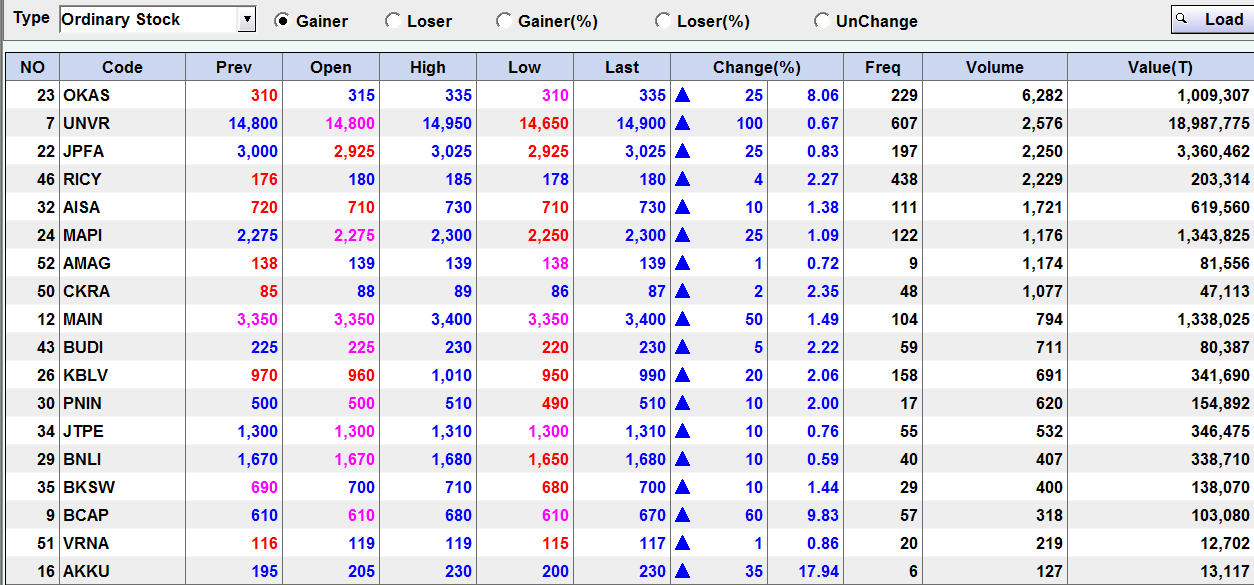This screenshot has width=1254, height=585.
Task: Select the Gainer radio button
Action: click(x=282, y=21)
